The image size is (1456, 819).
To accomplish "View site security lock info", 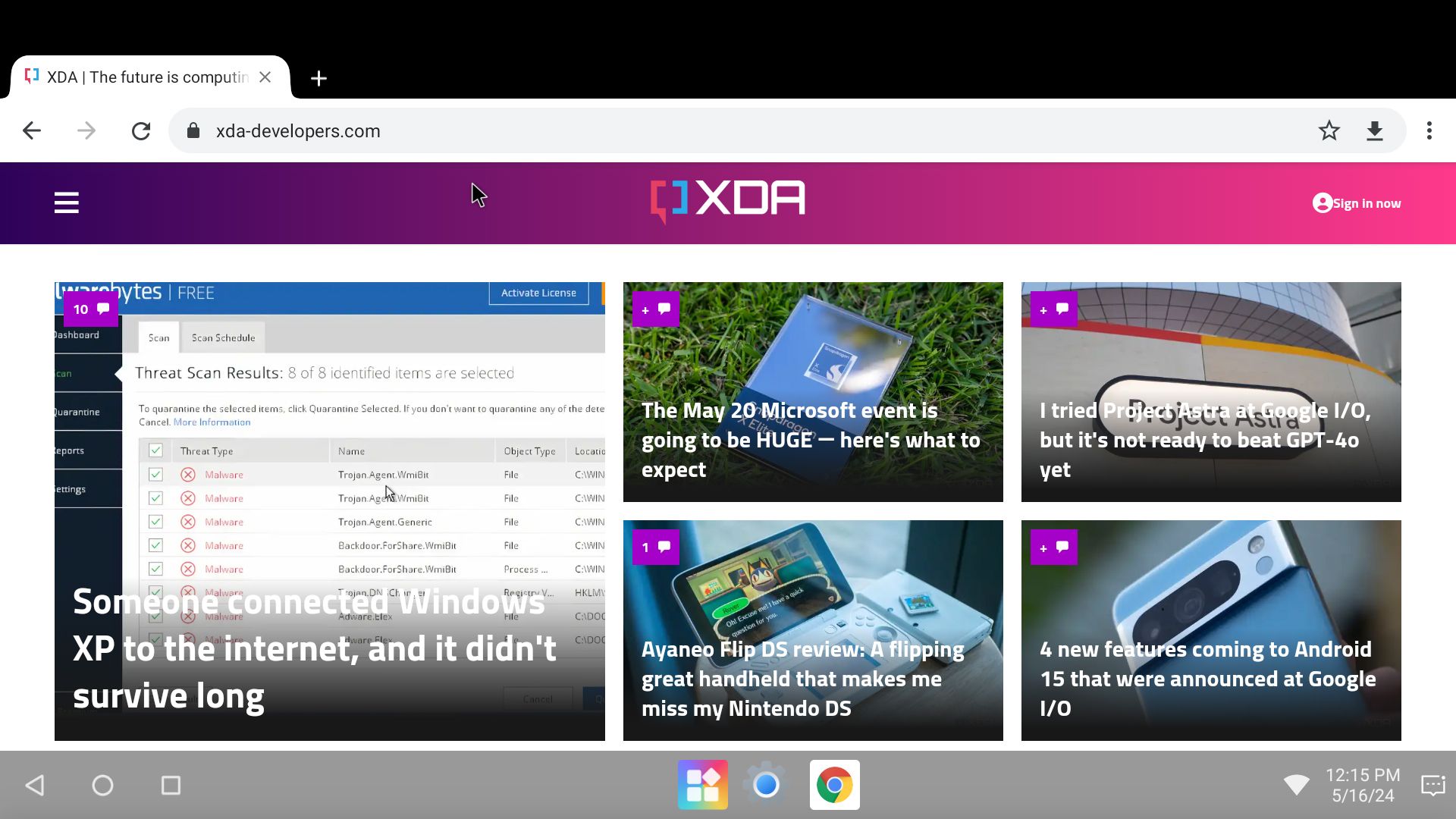I will 193,131.
